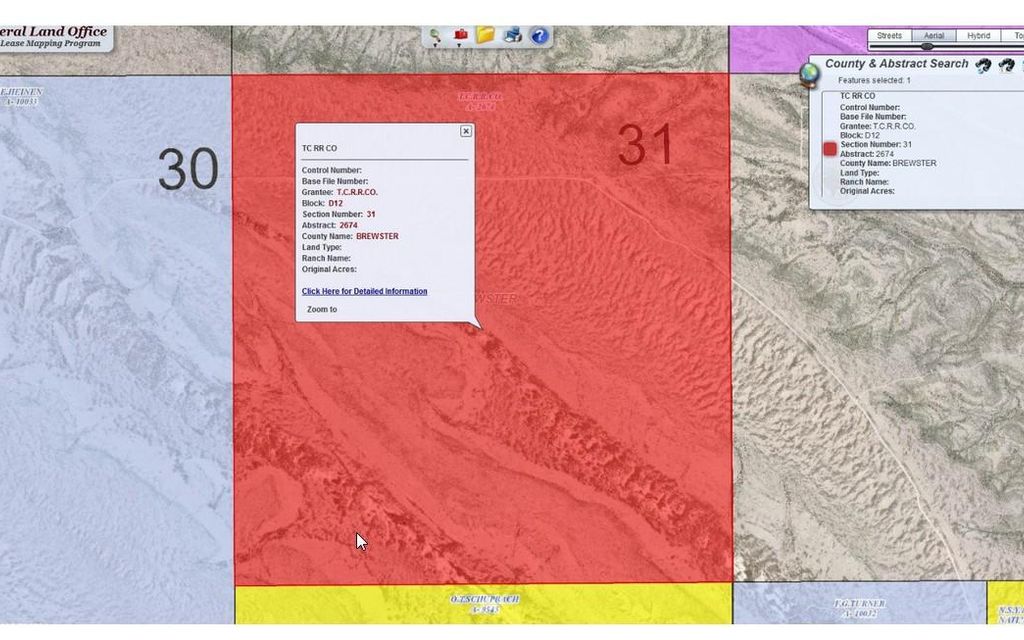Screen dimensions: 1024x640
Task: Select the Aerial basemap tab
Action: (934, 36)
